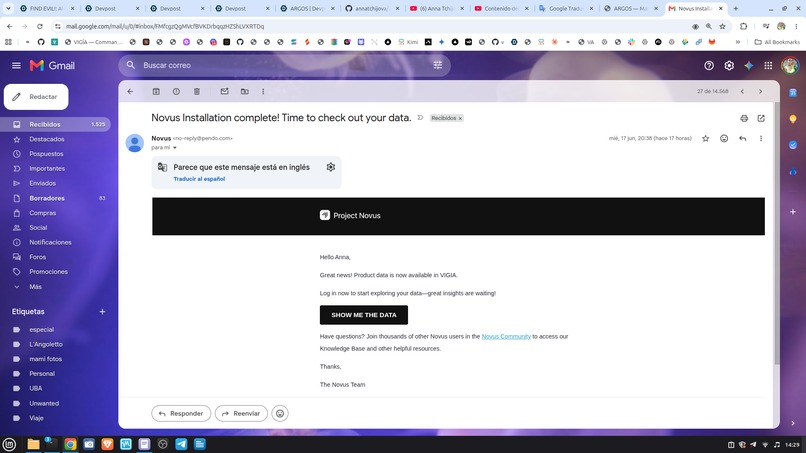Star the Novus email
Viewport: 806px width, 453px height.
coord(706,138)
